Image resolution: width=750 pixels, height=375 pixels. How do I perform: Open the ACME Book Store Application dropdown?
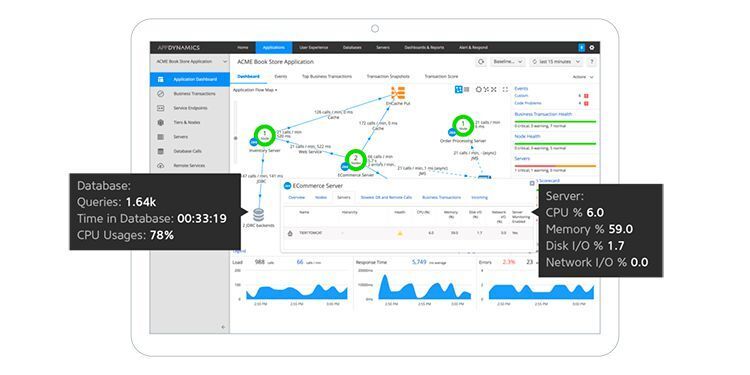click(191, 62)
